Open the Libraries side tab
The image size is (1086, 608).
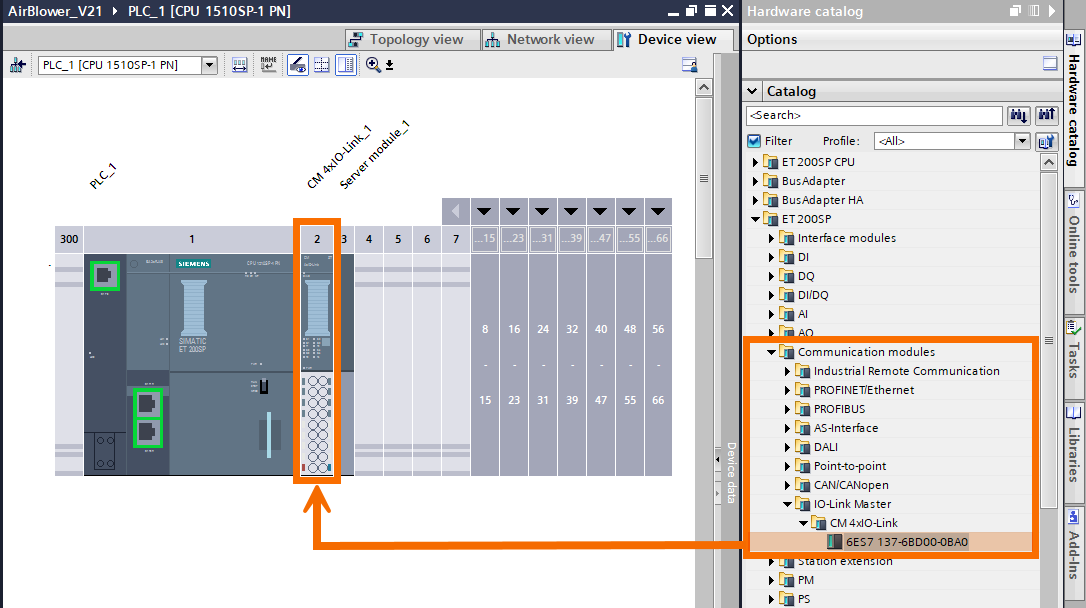[1075, 452]
